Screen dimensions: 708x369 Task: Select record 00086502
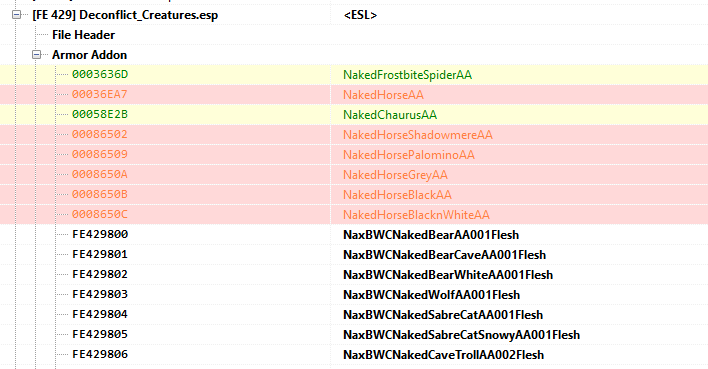coord(100,135)
